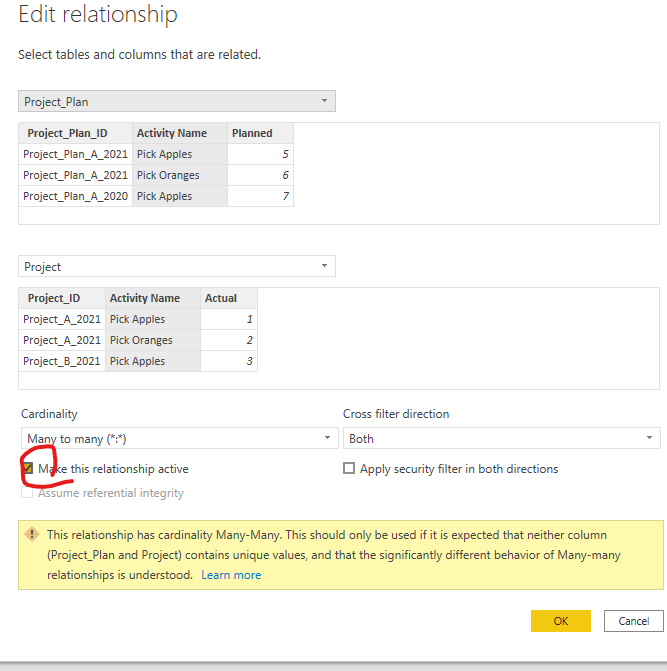Select the Project_ID column header
Screen dimensions: 667x671
pos(62,298)
